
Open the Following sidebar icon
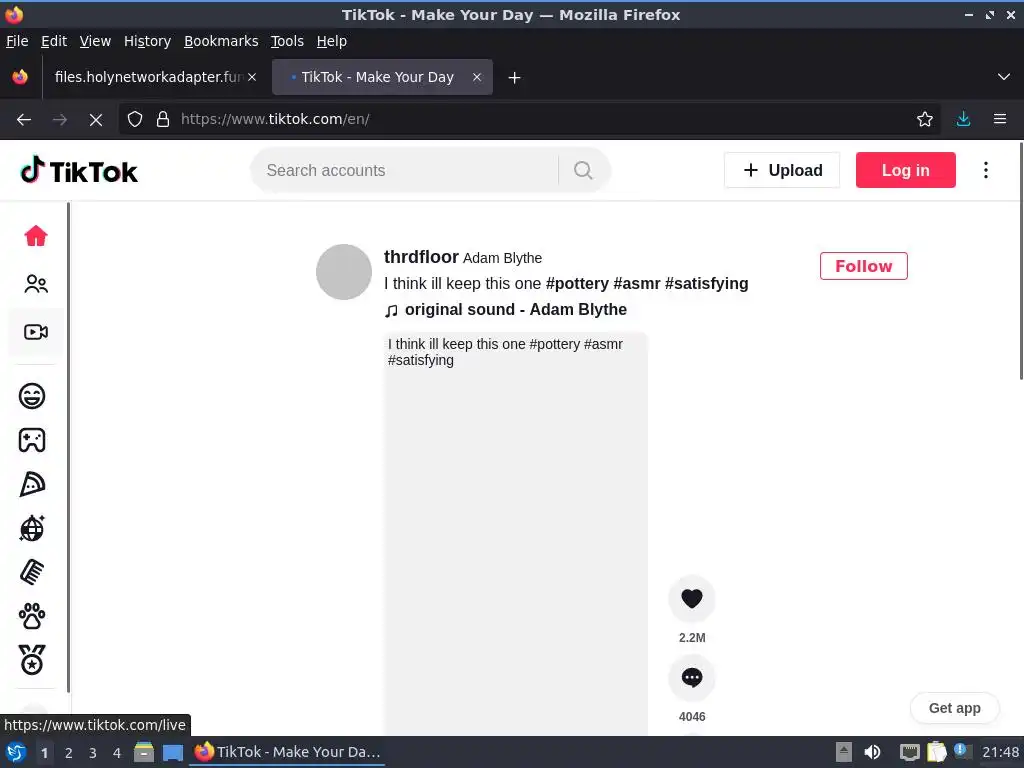36,283
